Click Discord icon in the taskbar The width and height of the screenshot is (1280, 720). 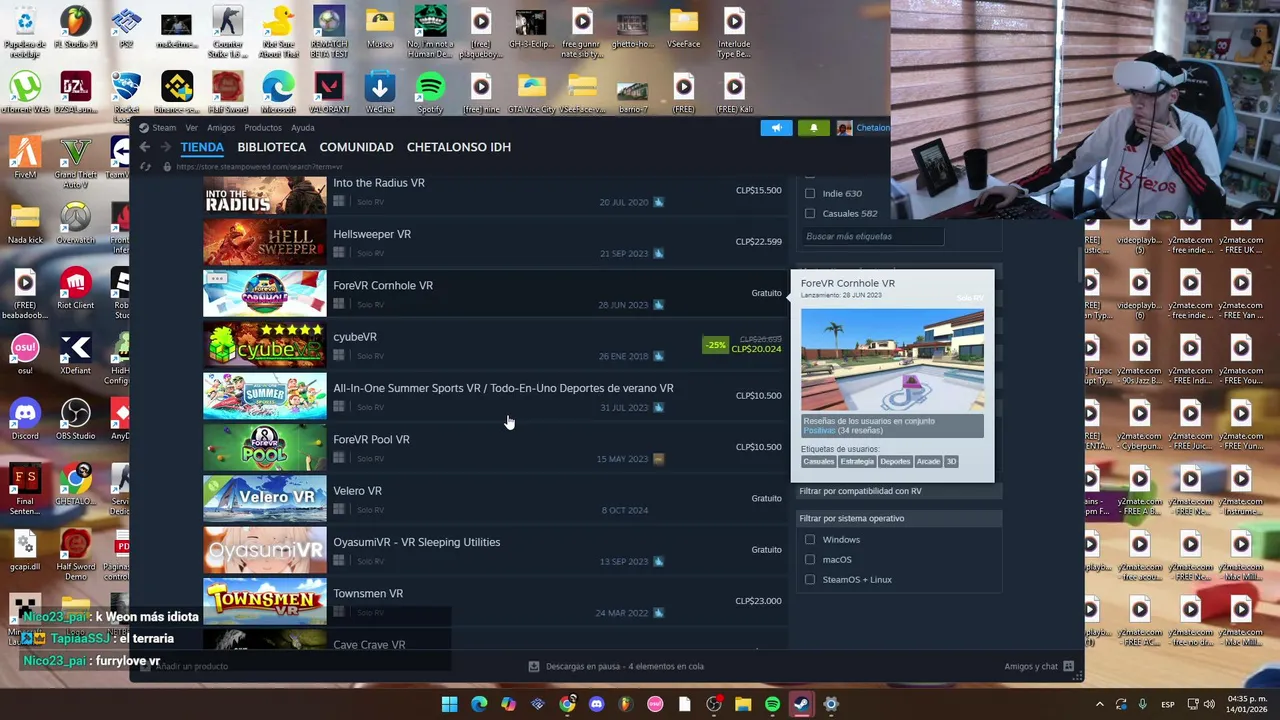click(x=596, y=704)
